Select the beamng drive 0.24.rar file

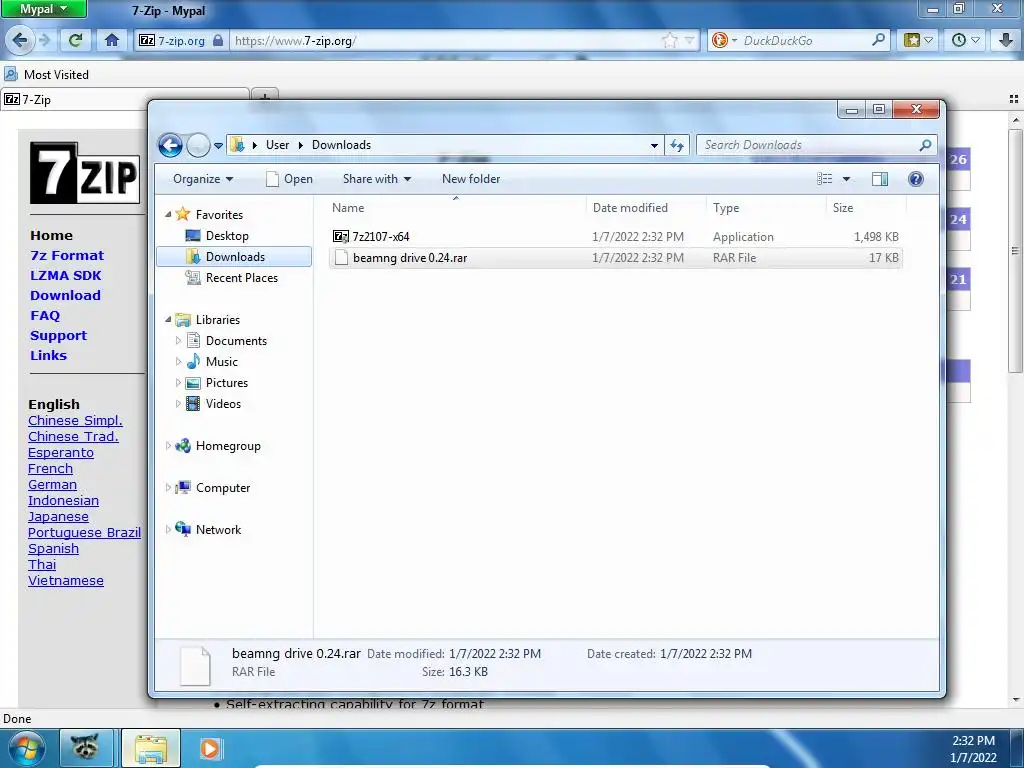(616, 258)
